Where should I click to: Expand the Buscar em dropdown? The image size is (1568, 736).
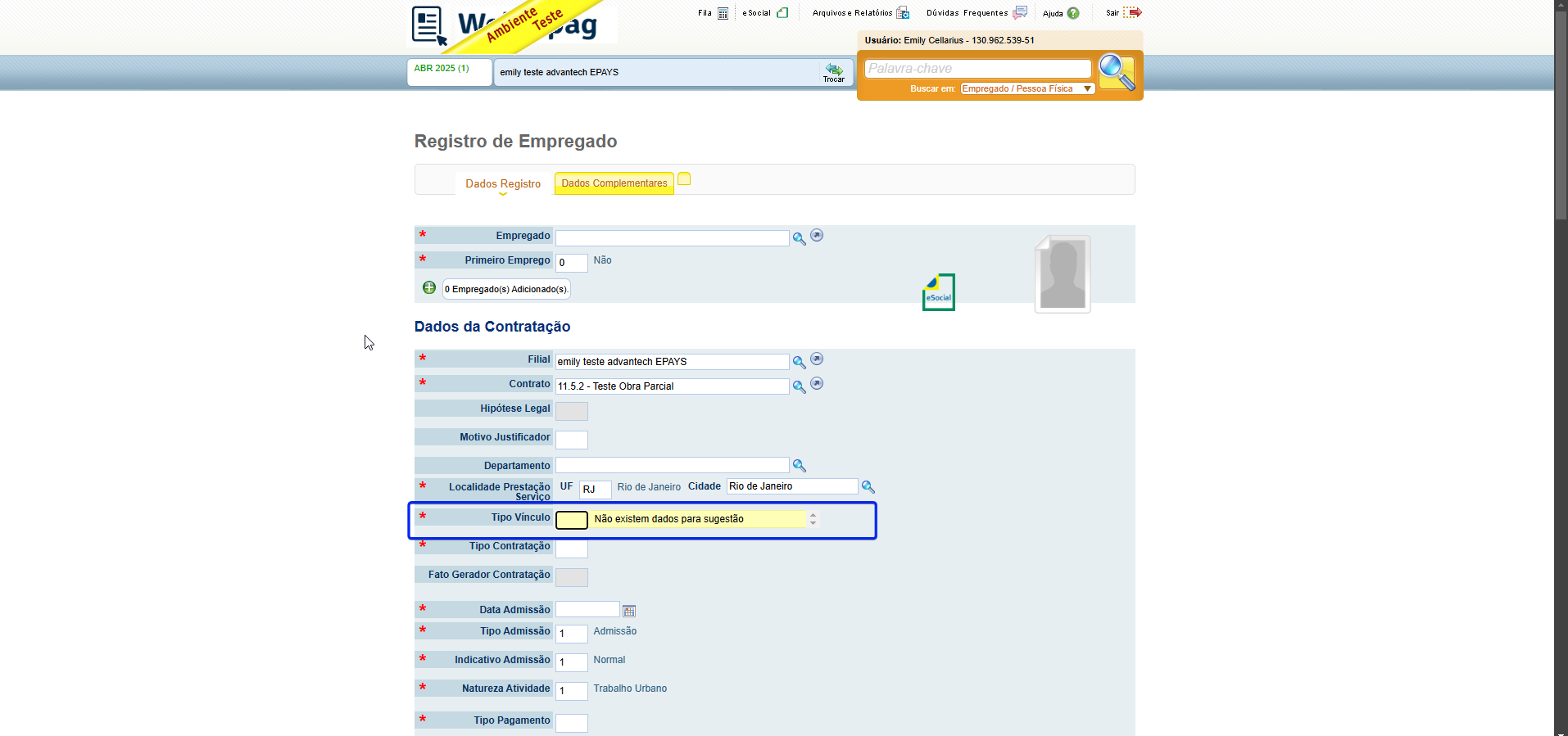click(x=1027, y=88)
